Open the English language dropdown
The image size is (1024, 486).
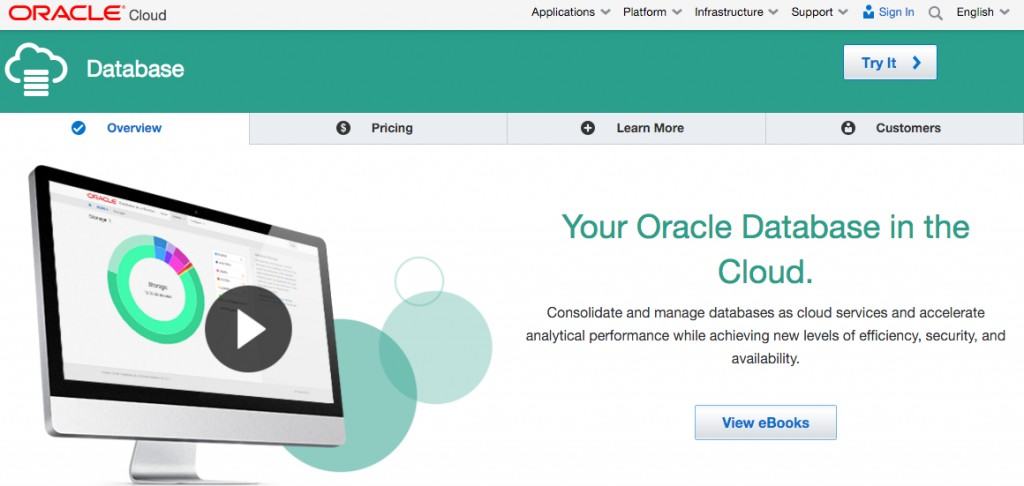(982, 12)
